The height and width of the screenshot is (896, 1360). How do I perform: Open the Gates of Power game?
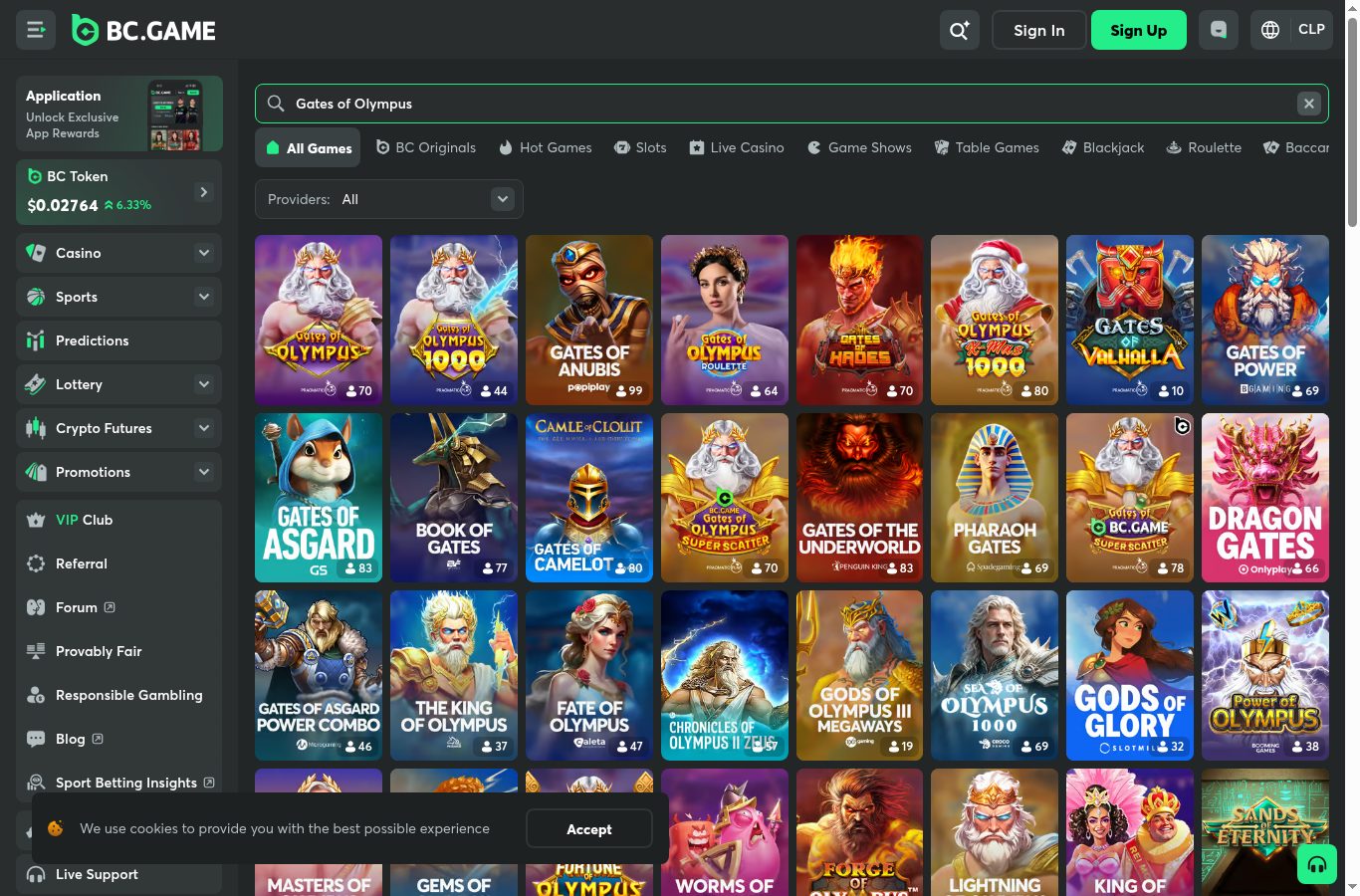point(1265,320)
